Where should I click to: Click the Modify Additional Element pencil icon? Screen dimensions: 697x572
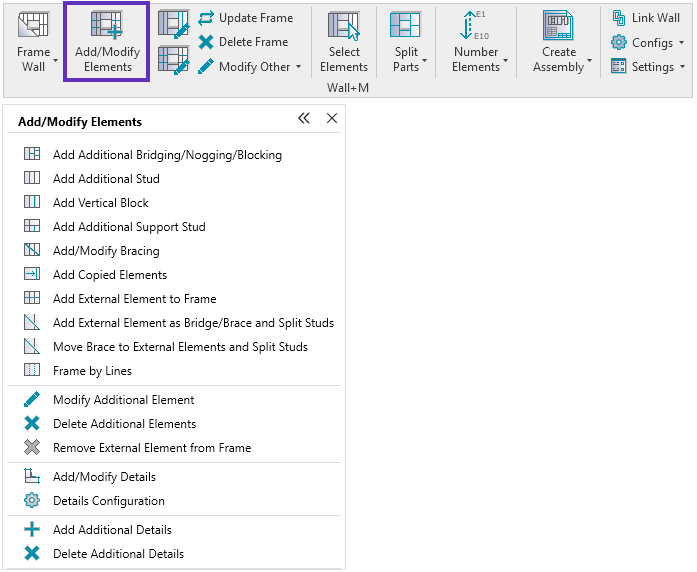click(32, 400)
